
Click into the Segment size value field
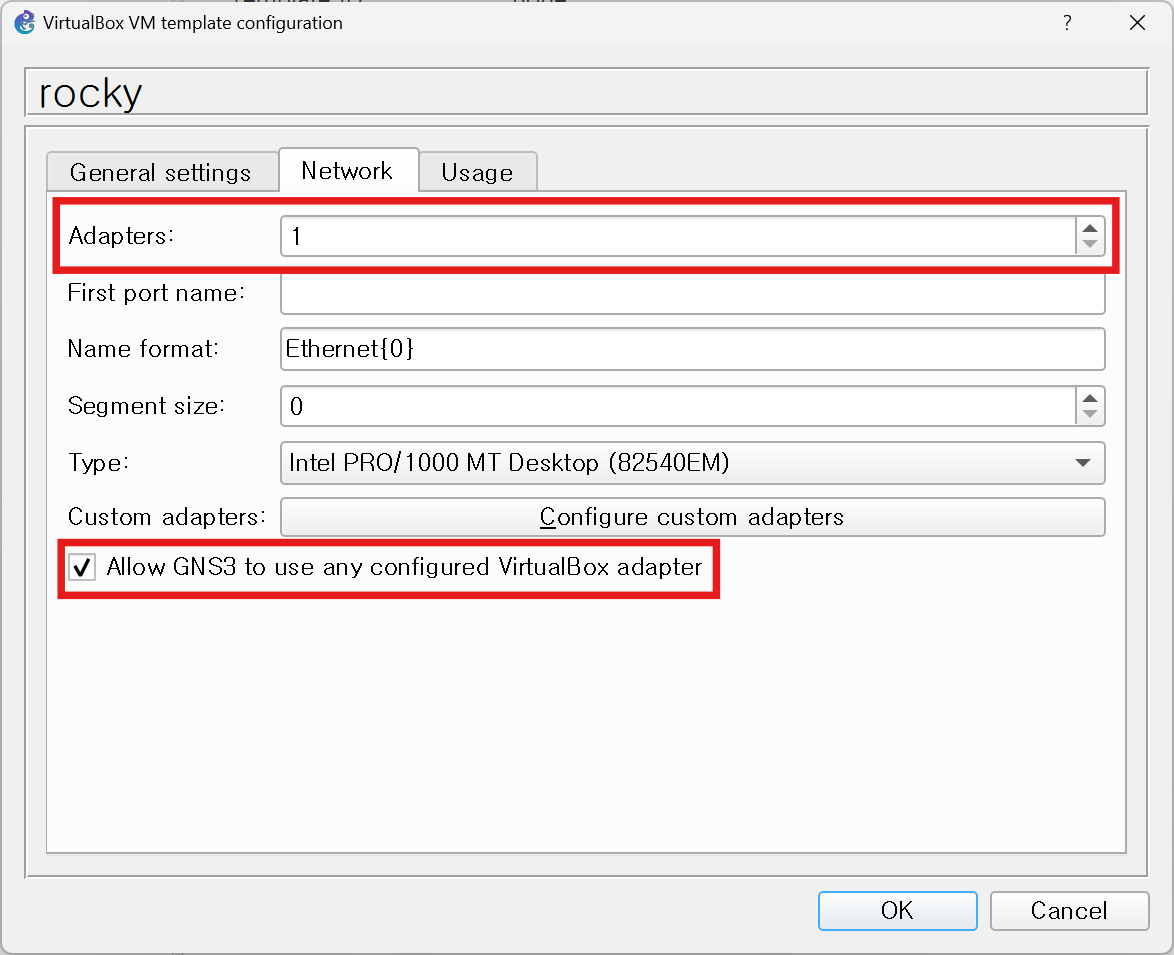point(678,406)
